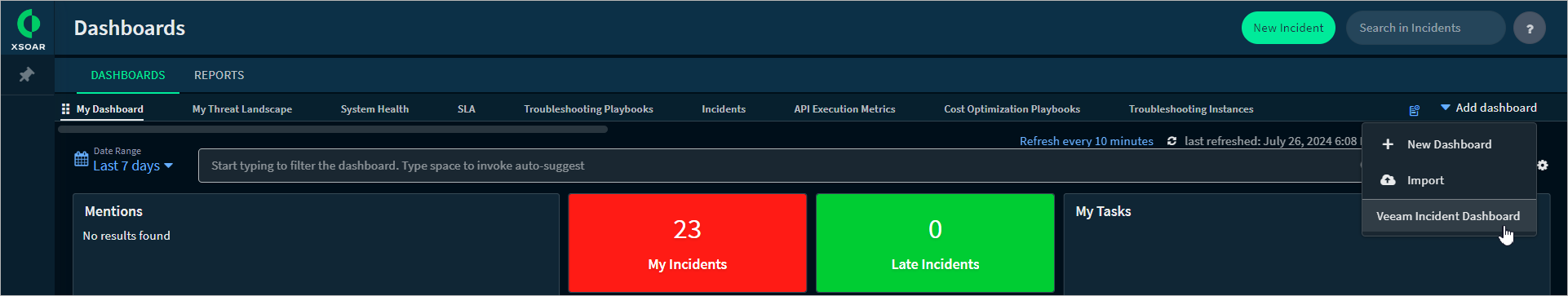The height and width of the screenshot is (296, 1568).
Task: Open the green Late Incidents widget
Action: pos(935,243)
